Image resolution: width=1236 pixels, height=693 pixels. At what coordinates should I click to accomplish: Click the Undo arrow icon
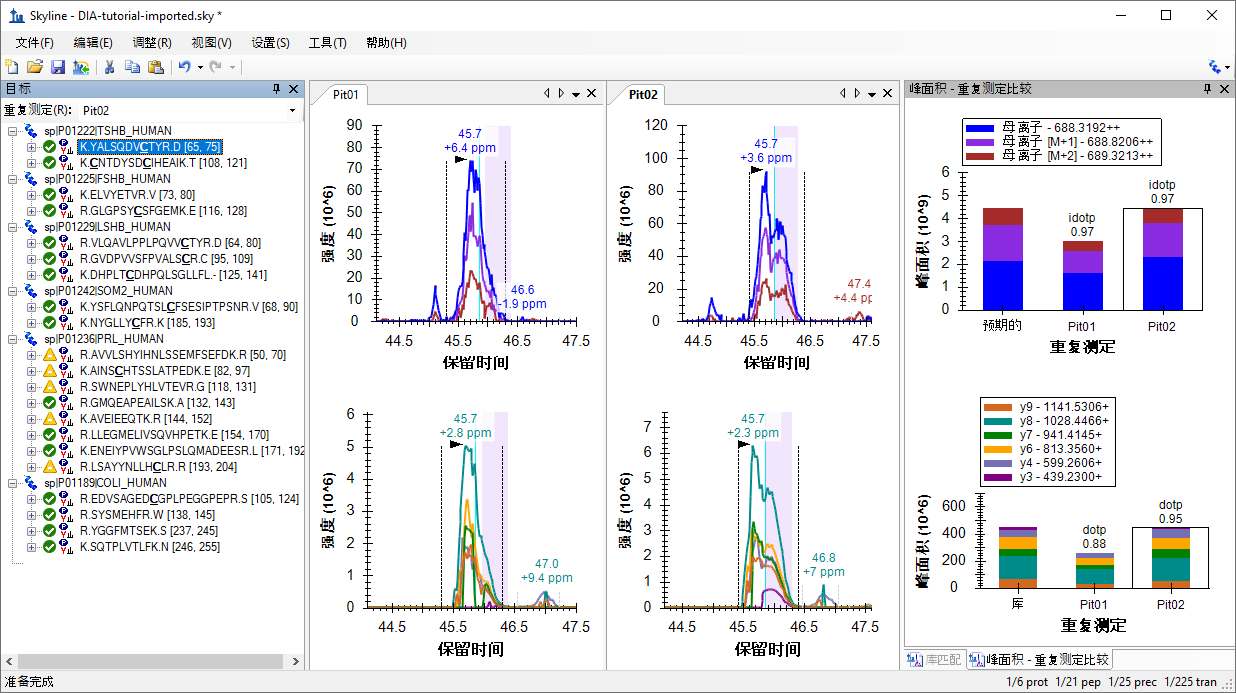point(184,67)
